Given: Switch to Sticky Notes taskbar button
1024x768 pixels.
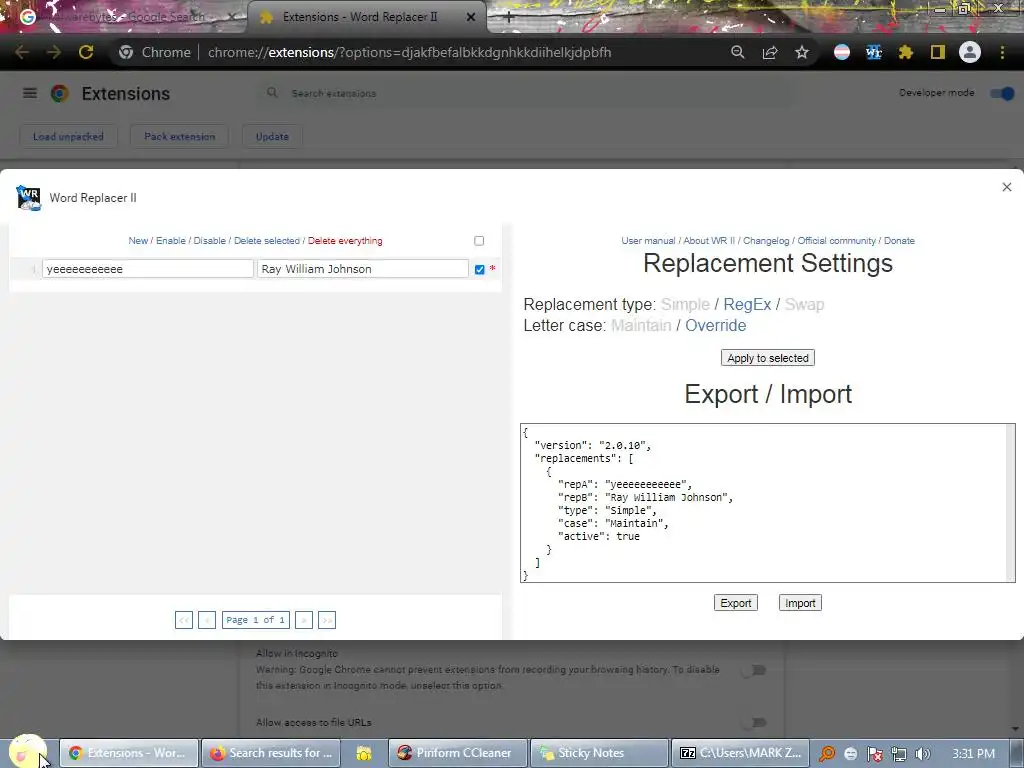Looking at the screenshot, I should pos(600,753).
